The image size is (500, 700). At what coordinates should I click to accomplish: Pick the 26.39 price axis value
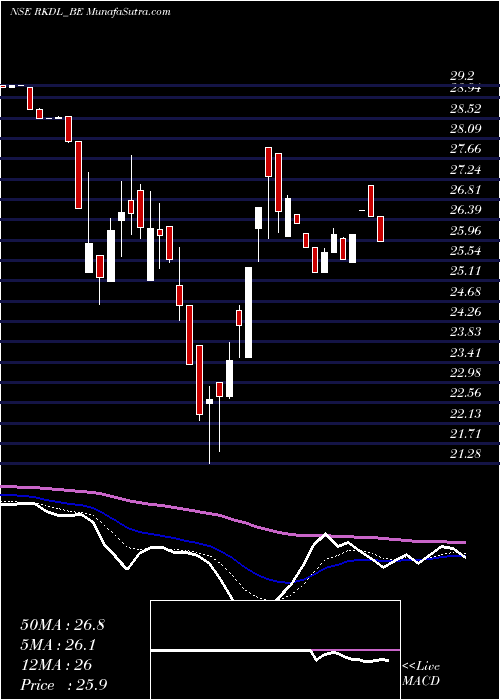click(x=466, y=210)
